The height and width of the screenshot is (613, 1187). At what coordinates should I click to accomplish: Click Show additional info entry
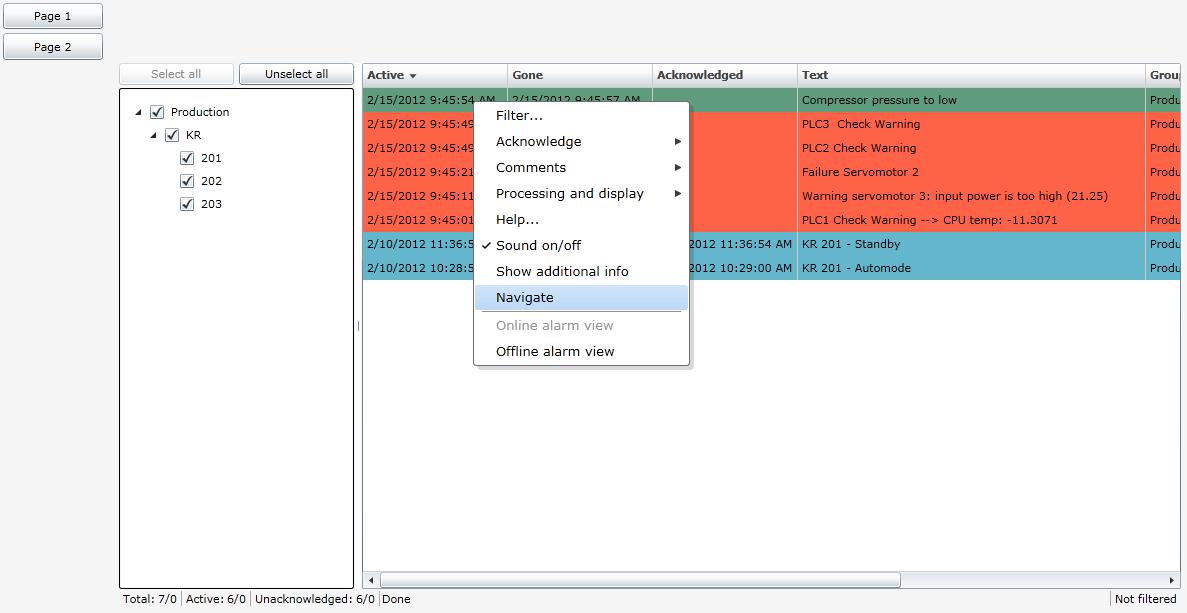click(x=562, y=272)
